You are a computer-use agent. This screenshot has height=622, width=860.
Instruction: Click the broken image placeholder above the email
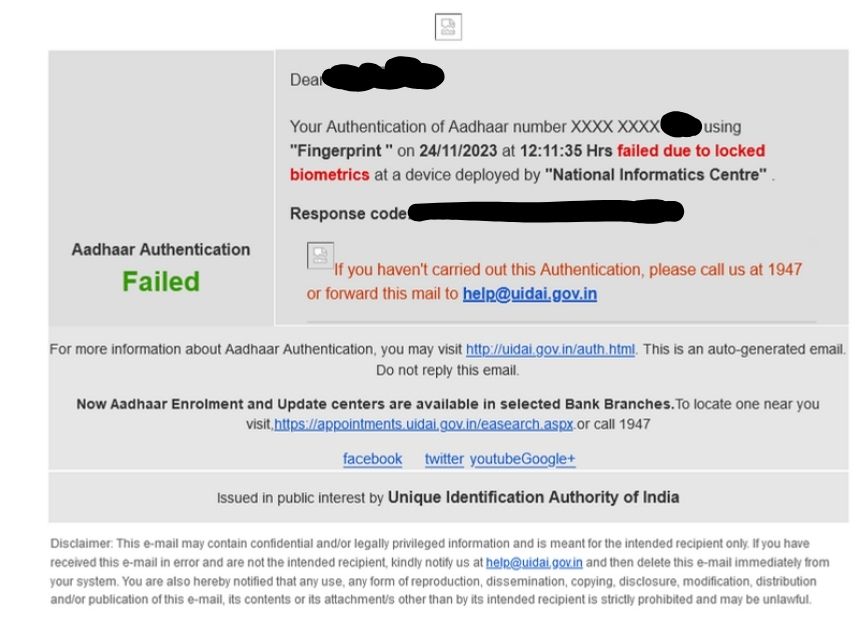point(448,27)
